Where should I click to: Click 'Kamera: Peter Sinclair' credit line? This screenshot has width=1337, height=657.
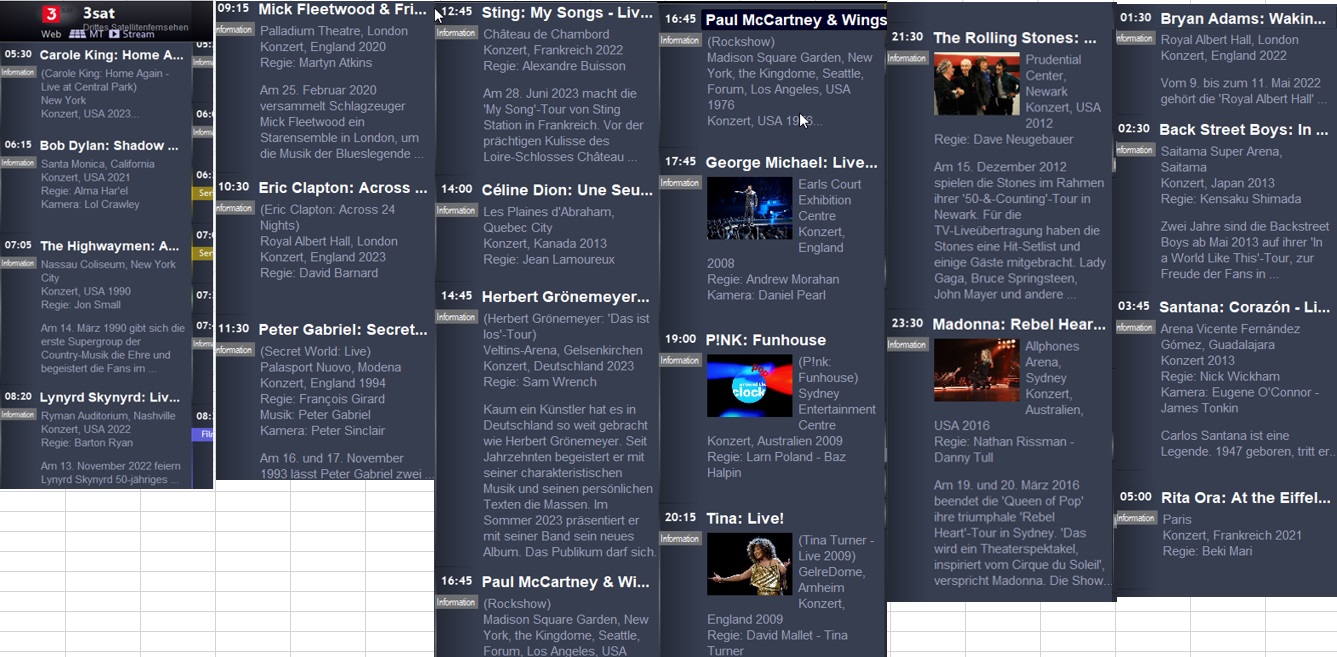coord(322,431)
